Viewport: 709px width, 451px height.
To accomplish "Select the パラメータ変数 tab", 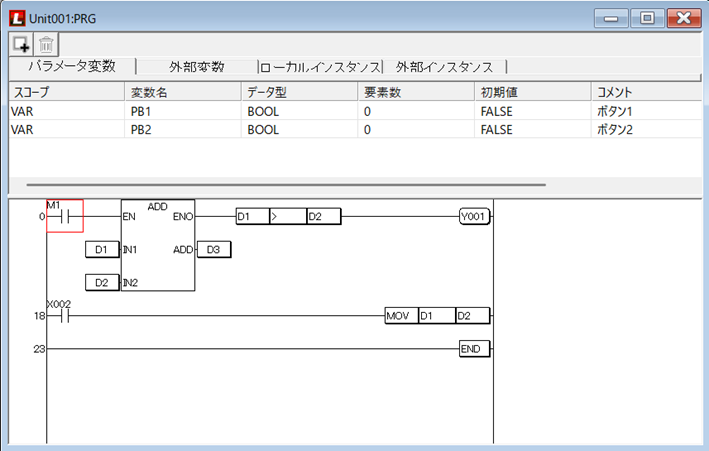I will pos(72,66).
